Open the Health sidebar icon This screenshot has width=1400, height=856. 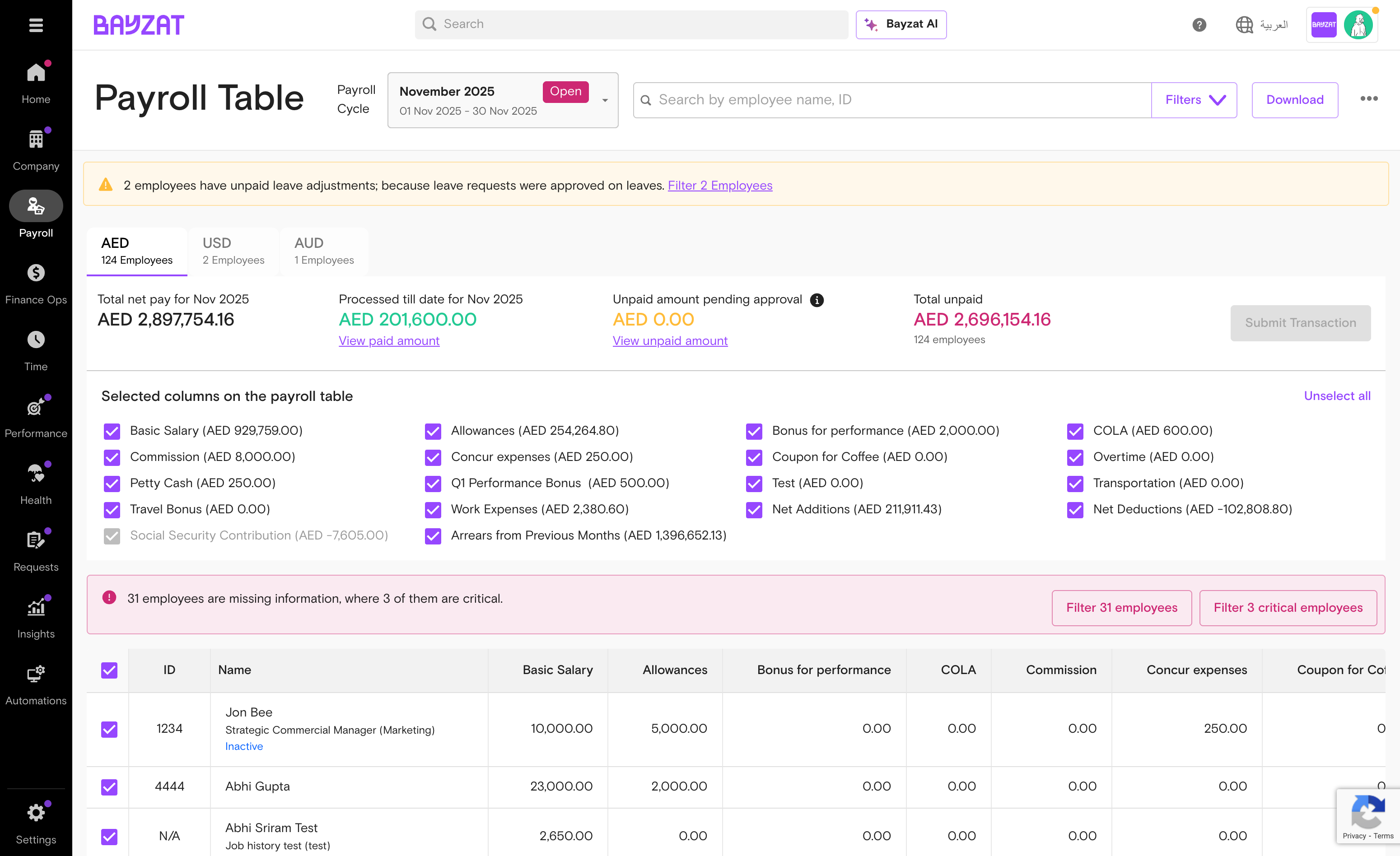pyautogui.click(x=36, y=473)
